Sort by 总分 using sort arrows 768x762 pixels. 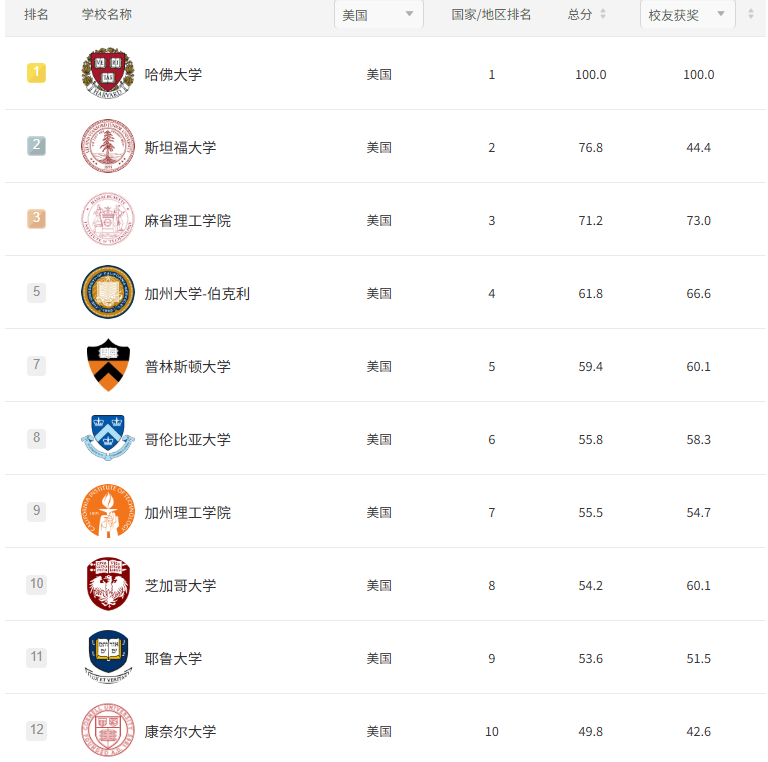(x=603, y=14)
